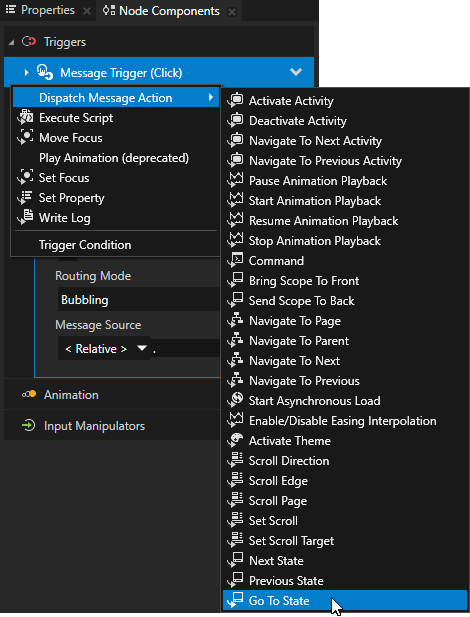Click Send Scope To Back icon
The image size is (470, 617).
[x=236, y=300]
